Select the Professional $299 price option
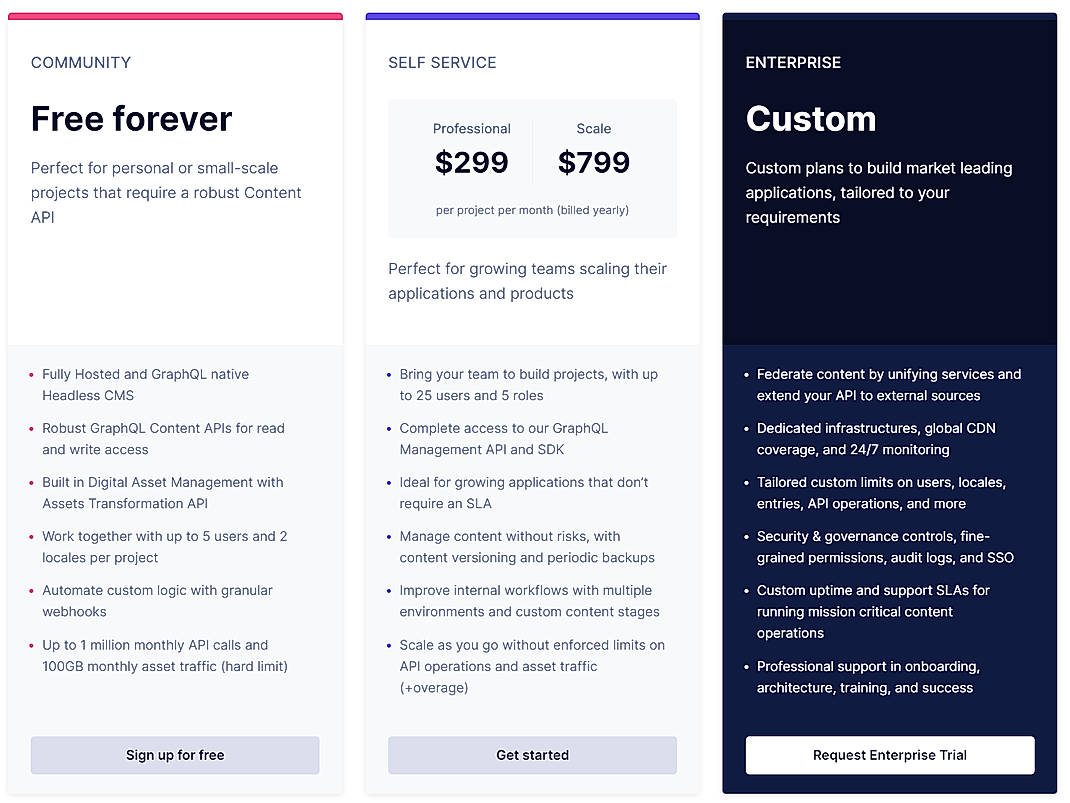The image size is (1070, 803). point(471,148)
